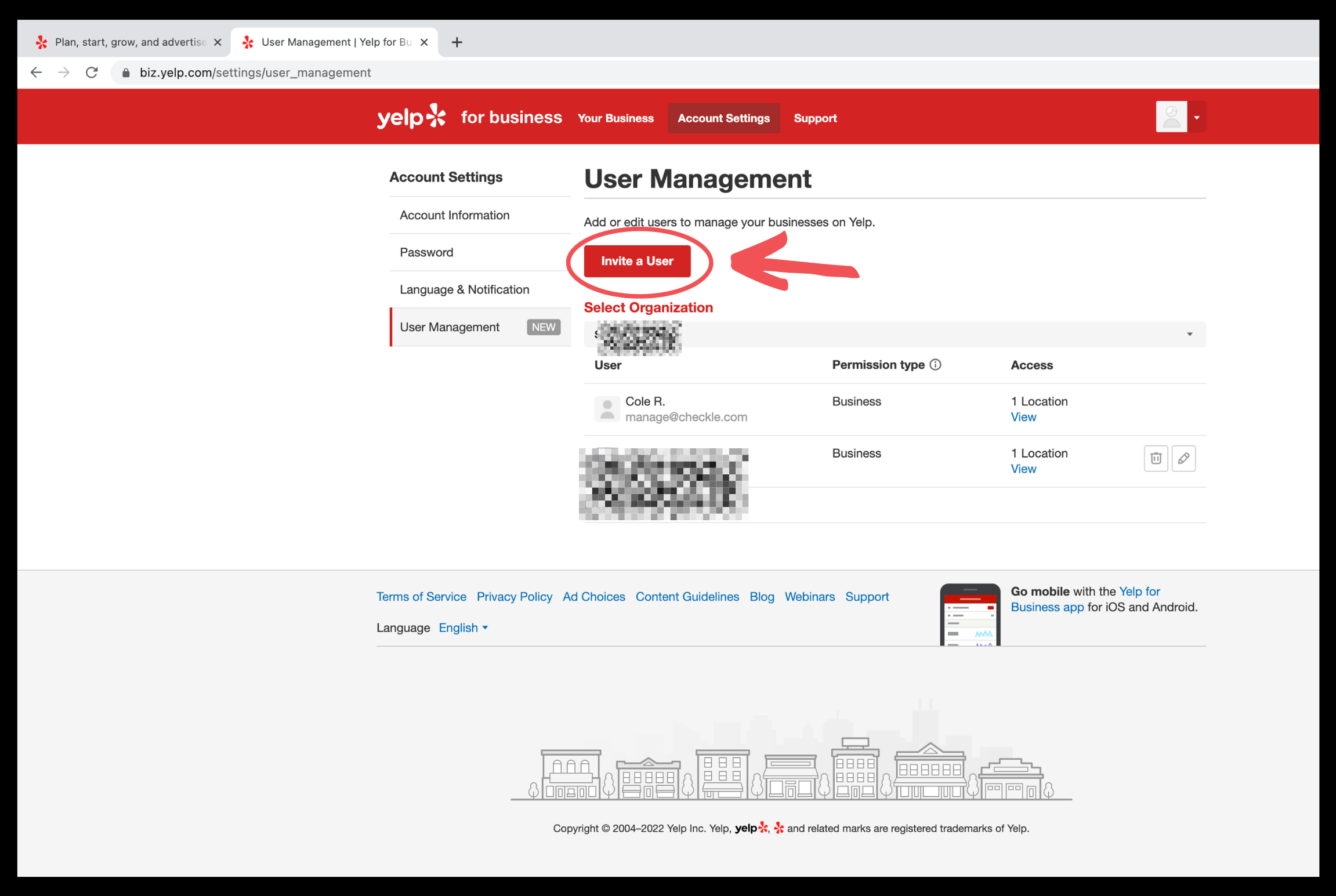The height and width of the screenshot is (896, 1336).
Task: Open the Select Organization dropdown
Action: [x=895, y=334]
